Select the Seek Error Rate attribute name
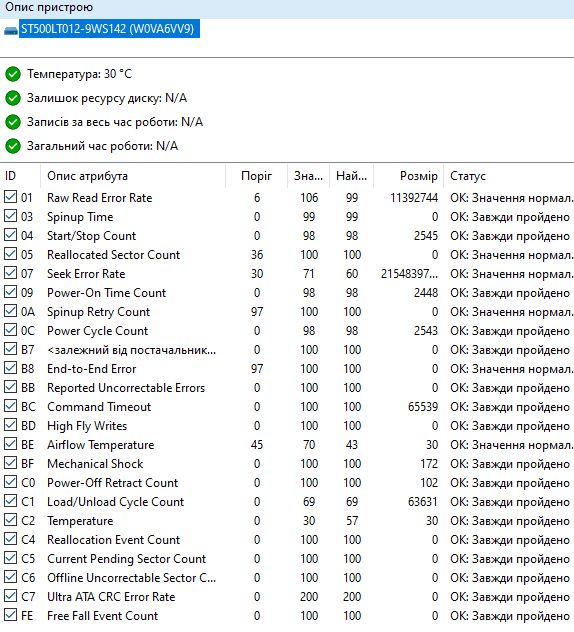 pos(86,274)
